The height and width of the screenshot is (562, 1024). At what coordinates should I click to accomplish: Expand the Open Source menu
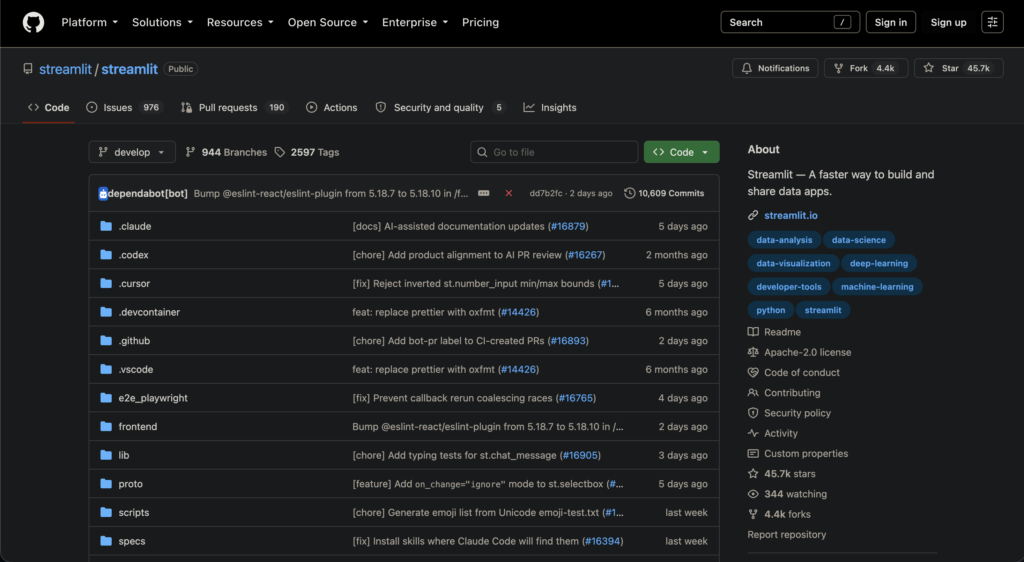point(328,22)
